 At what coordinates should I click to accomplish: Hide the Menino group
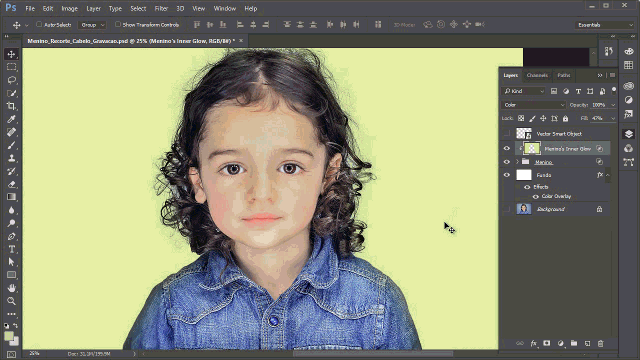[507, 162]
